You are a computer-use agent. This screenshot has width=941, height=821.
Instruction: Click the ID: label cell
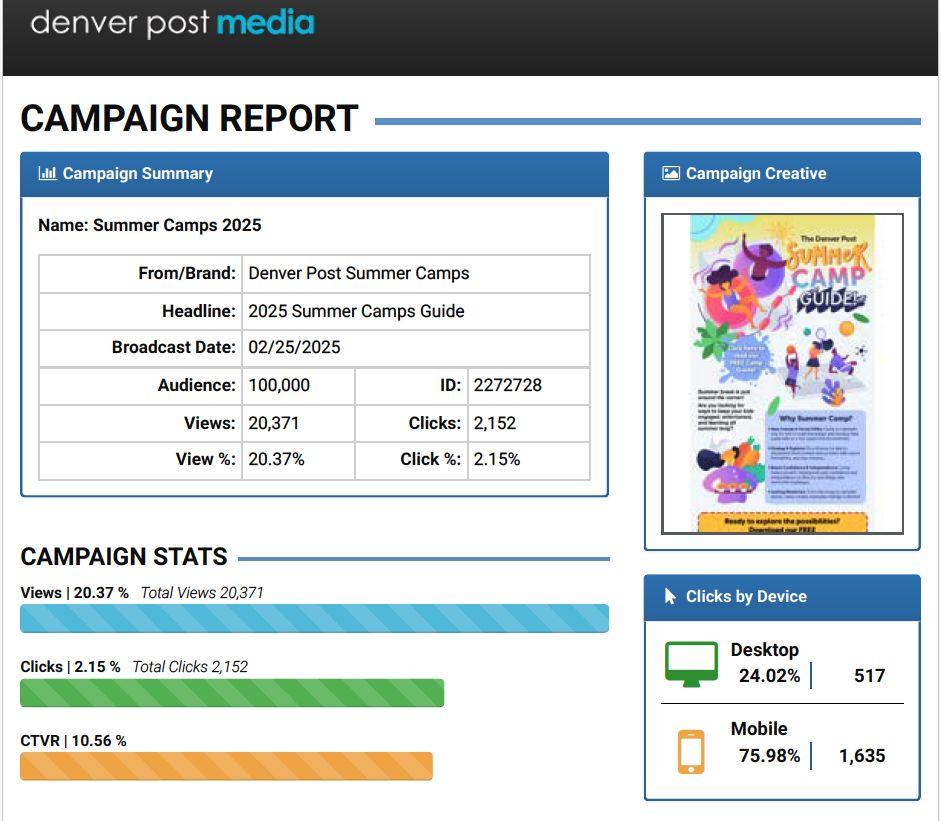(411, 385)
